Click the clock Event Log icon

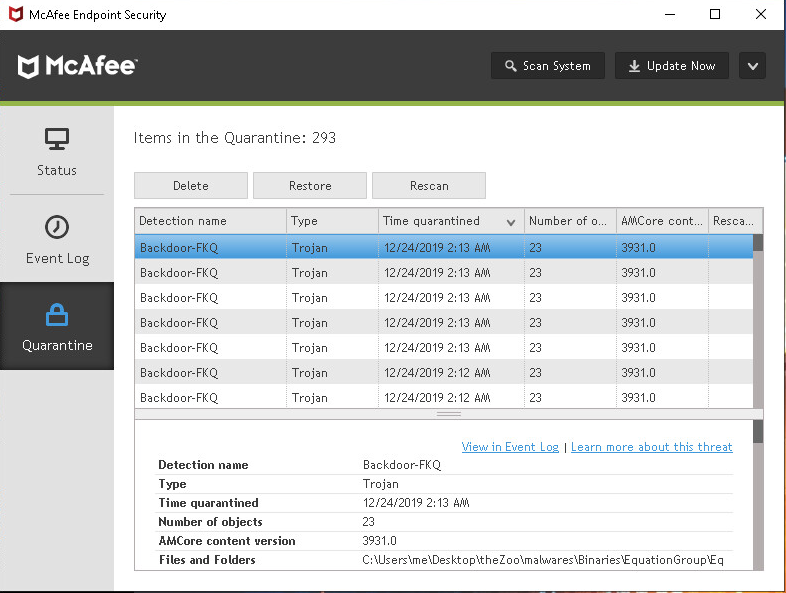pyautogui.click(x=57, y=227)
